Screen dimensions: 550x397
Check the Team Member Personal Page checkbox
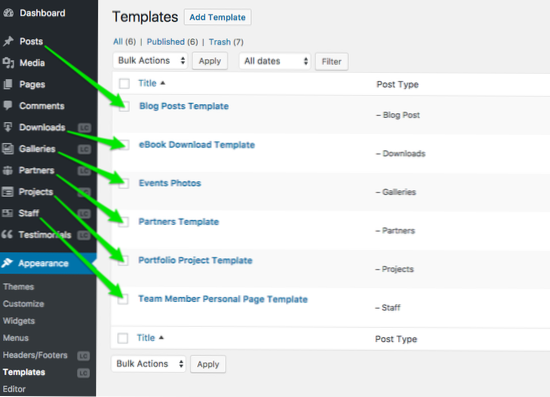click(123, 299)
